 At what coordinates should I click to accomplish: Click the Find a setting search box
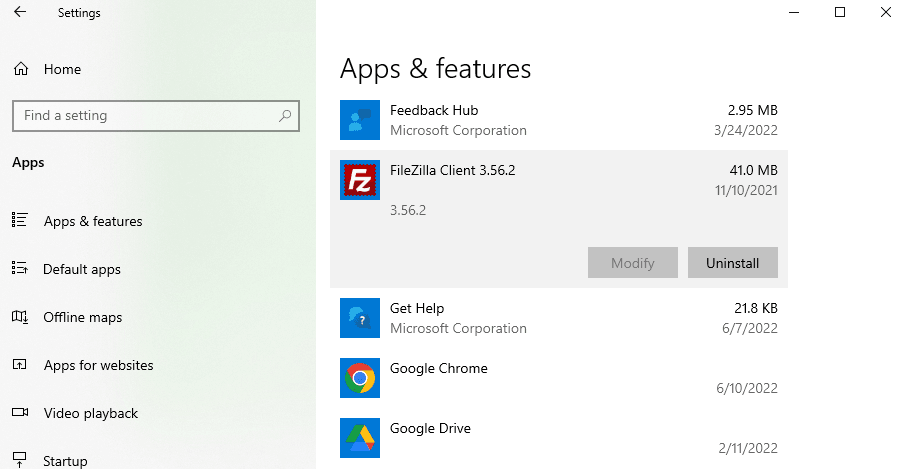tap(156, 116)
